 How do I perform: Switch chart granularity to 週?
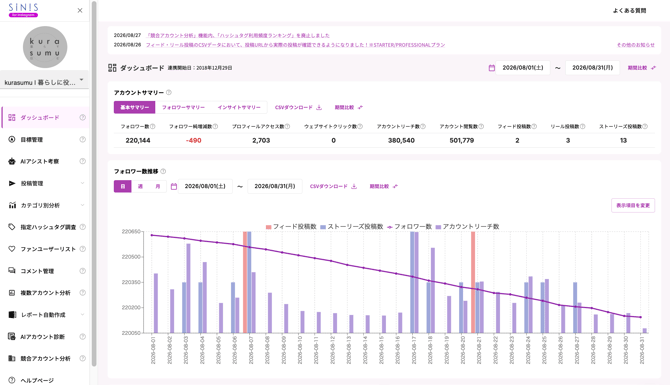(x=140, y=186)
